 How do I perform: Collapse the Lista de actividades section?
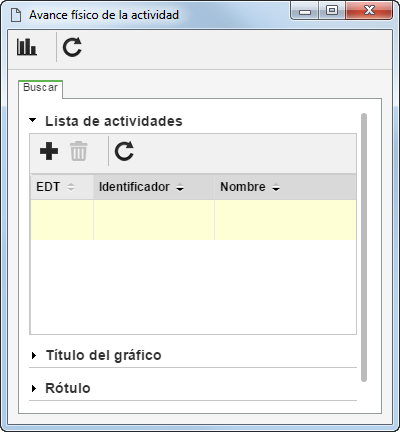point(33,120)
